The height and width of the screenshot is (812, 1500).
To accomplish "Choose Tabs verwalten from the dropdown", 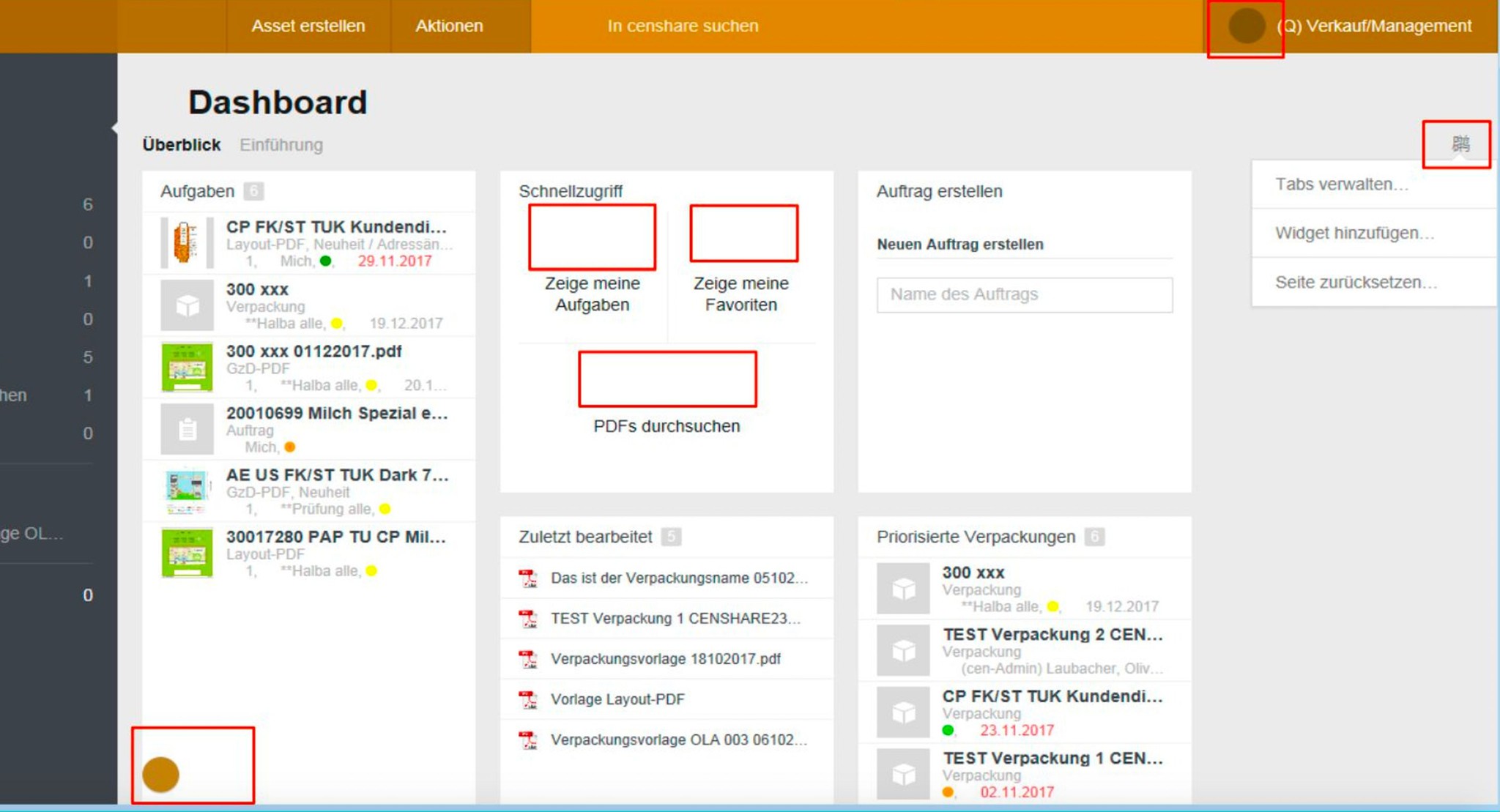I will coord(1341,185).
